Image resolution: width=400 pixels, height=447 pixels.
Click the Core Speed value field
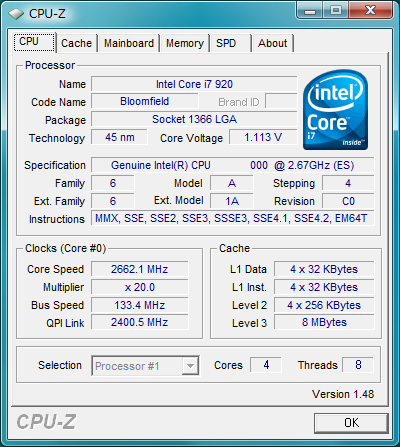click(x=140, y=269)
